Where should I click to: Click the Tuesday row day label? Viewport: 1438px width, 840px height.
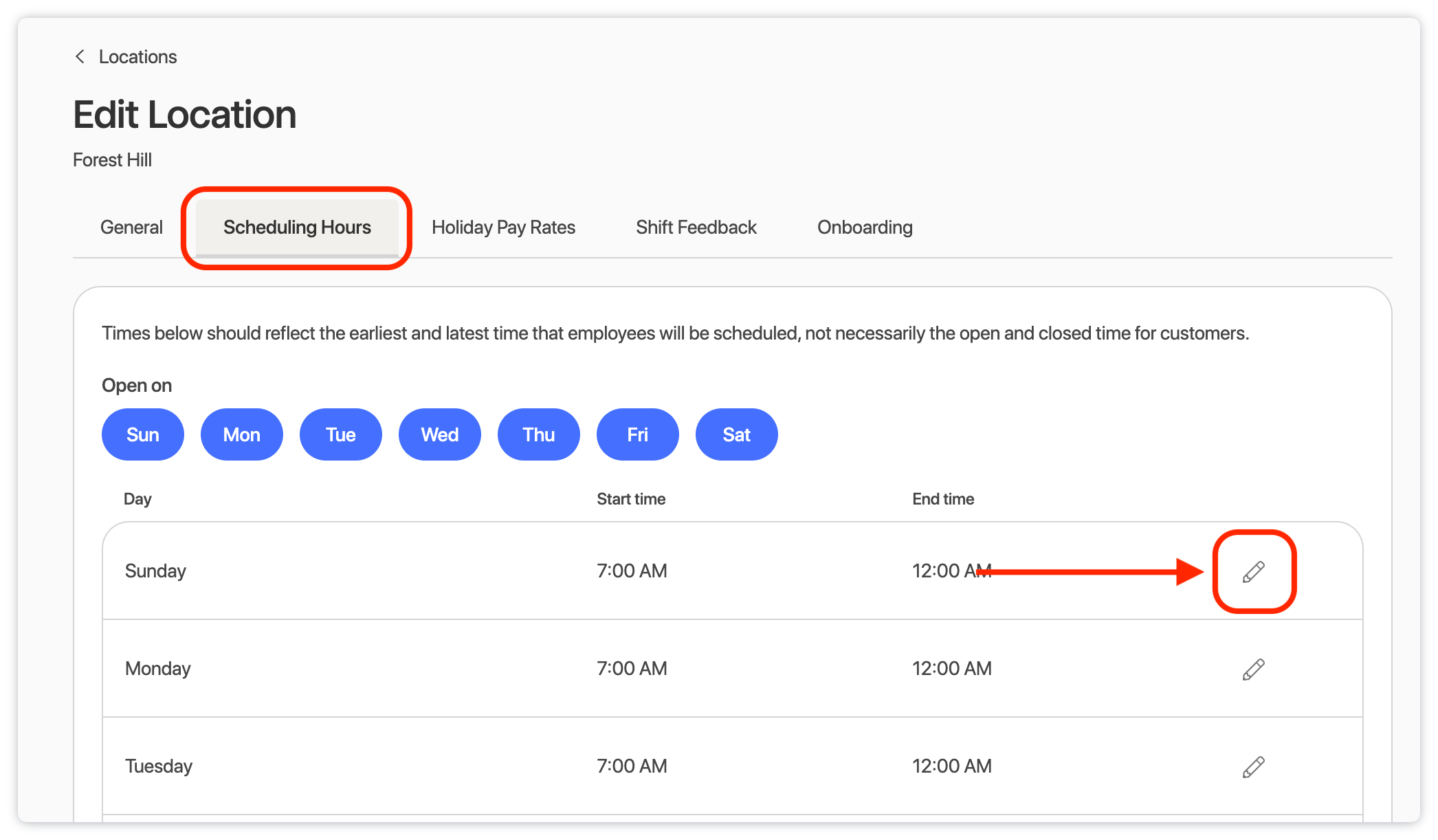[x=159, y=766]
